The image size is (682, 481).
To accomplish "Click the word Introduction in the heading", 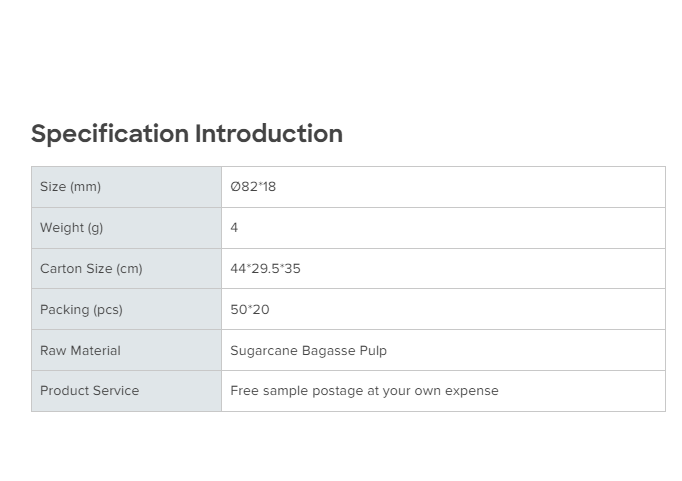I will coord(268,134).
